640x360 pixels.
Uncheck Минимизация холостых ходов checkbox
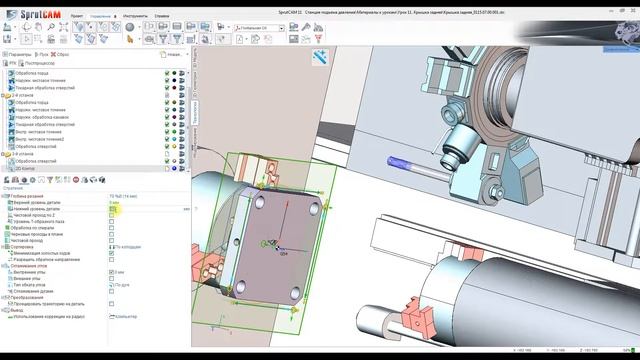[111, 253]
